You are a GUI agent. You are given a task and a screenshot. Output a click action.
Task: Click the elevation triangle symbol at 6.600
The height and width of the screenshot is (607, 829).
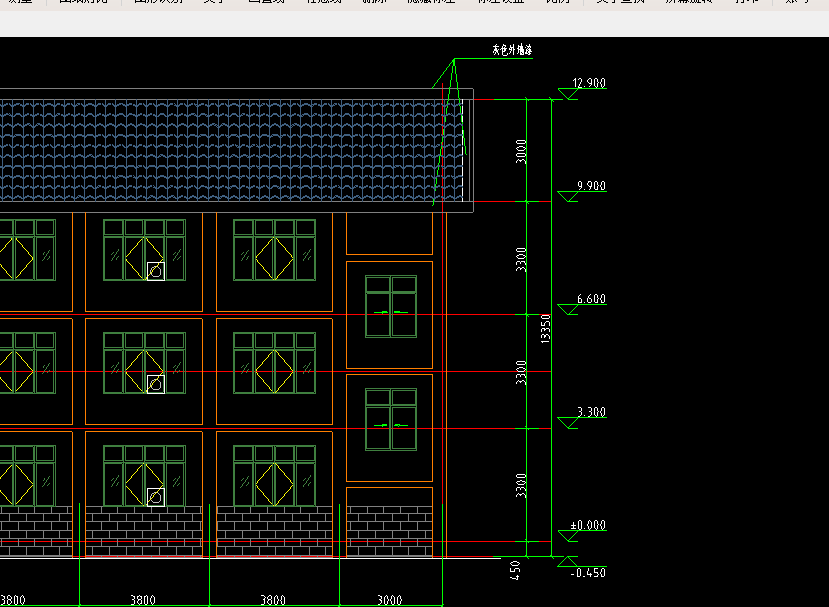(x=568, y=310)
